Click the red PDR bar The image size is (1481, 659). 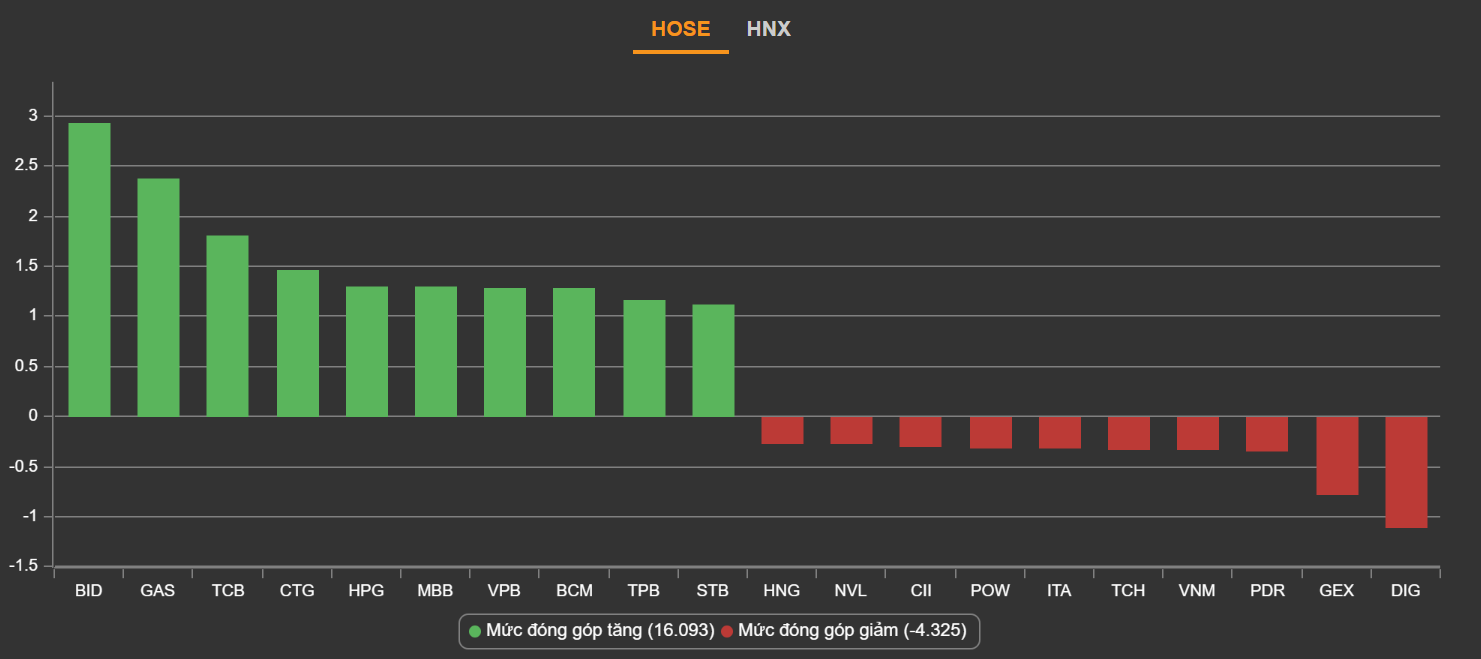coord(1267,434)
